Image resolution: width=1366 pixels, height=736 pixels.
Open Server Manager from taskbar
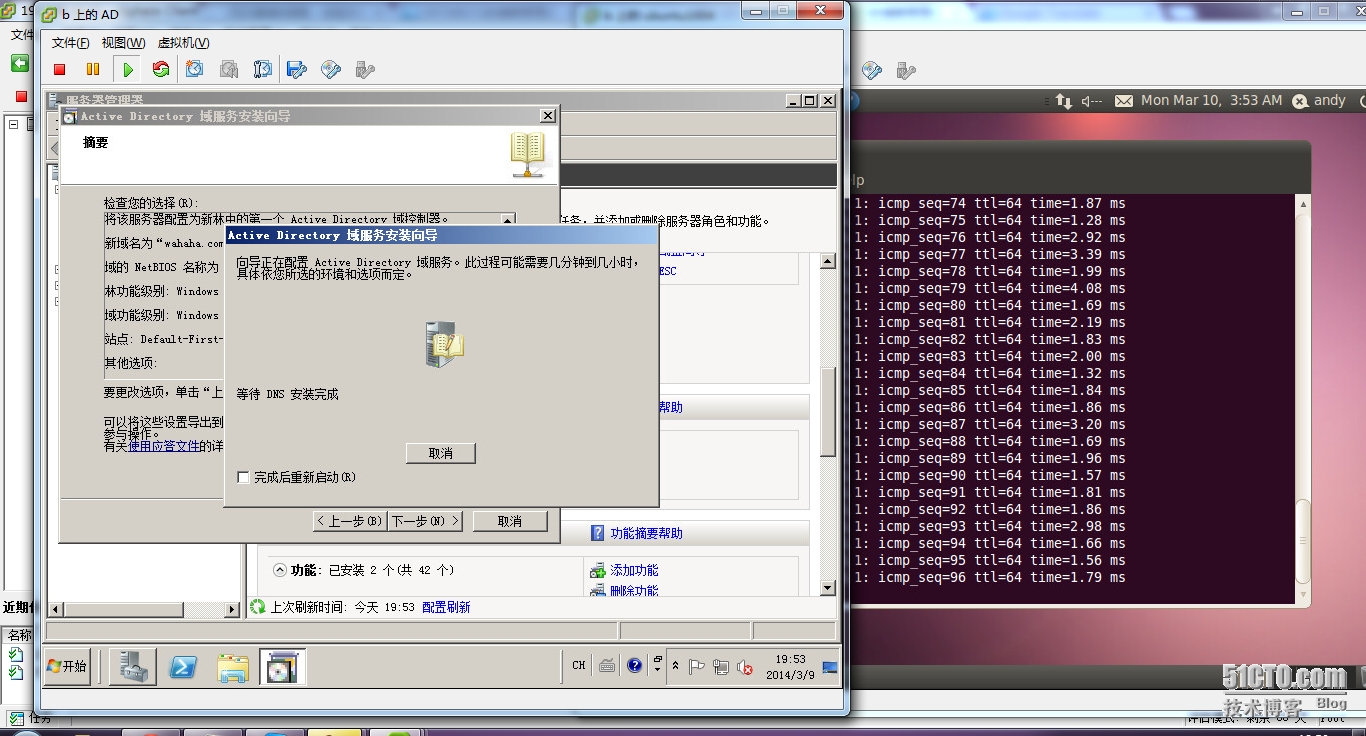point(132,667)
